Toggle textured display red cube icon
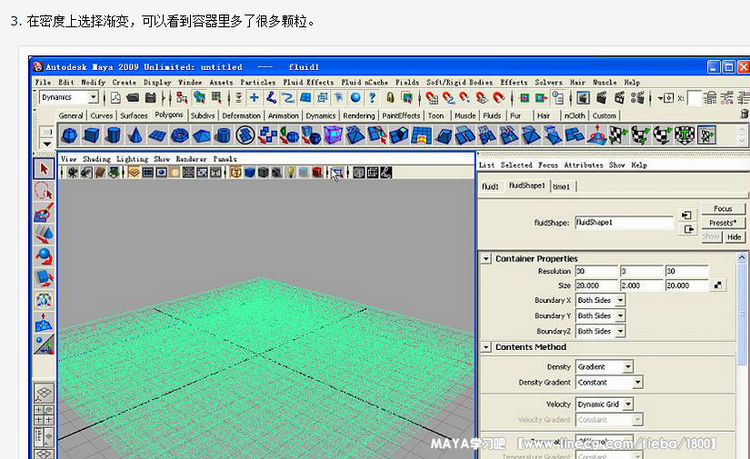The image size is (750, 459). coord(317,172)
